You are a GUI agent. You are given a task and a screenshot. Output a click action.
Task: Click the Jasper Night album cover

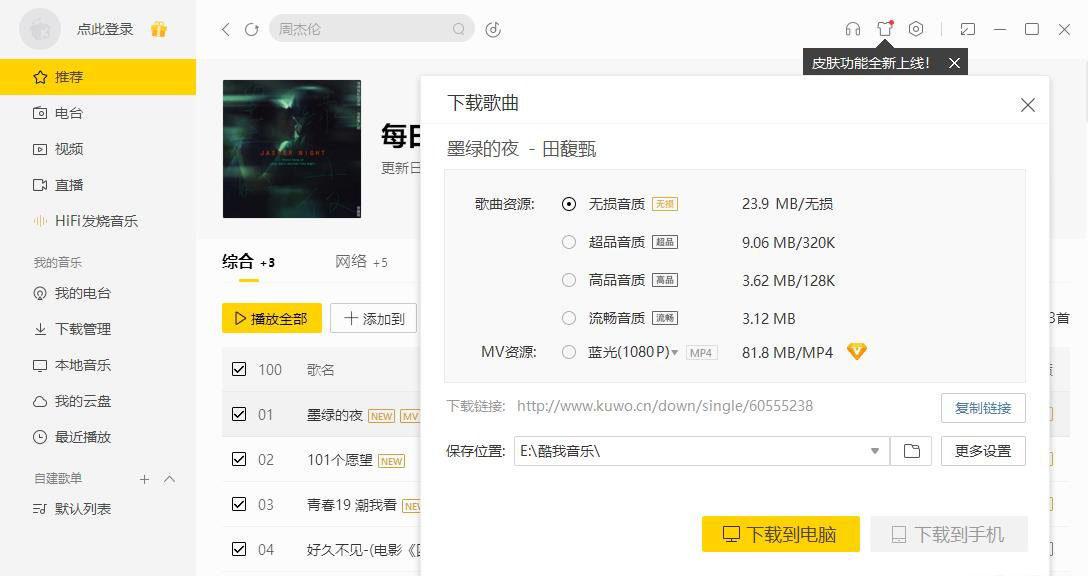(292, 149)
